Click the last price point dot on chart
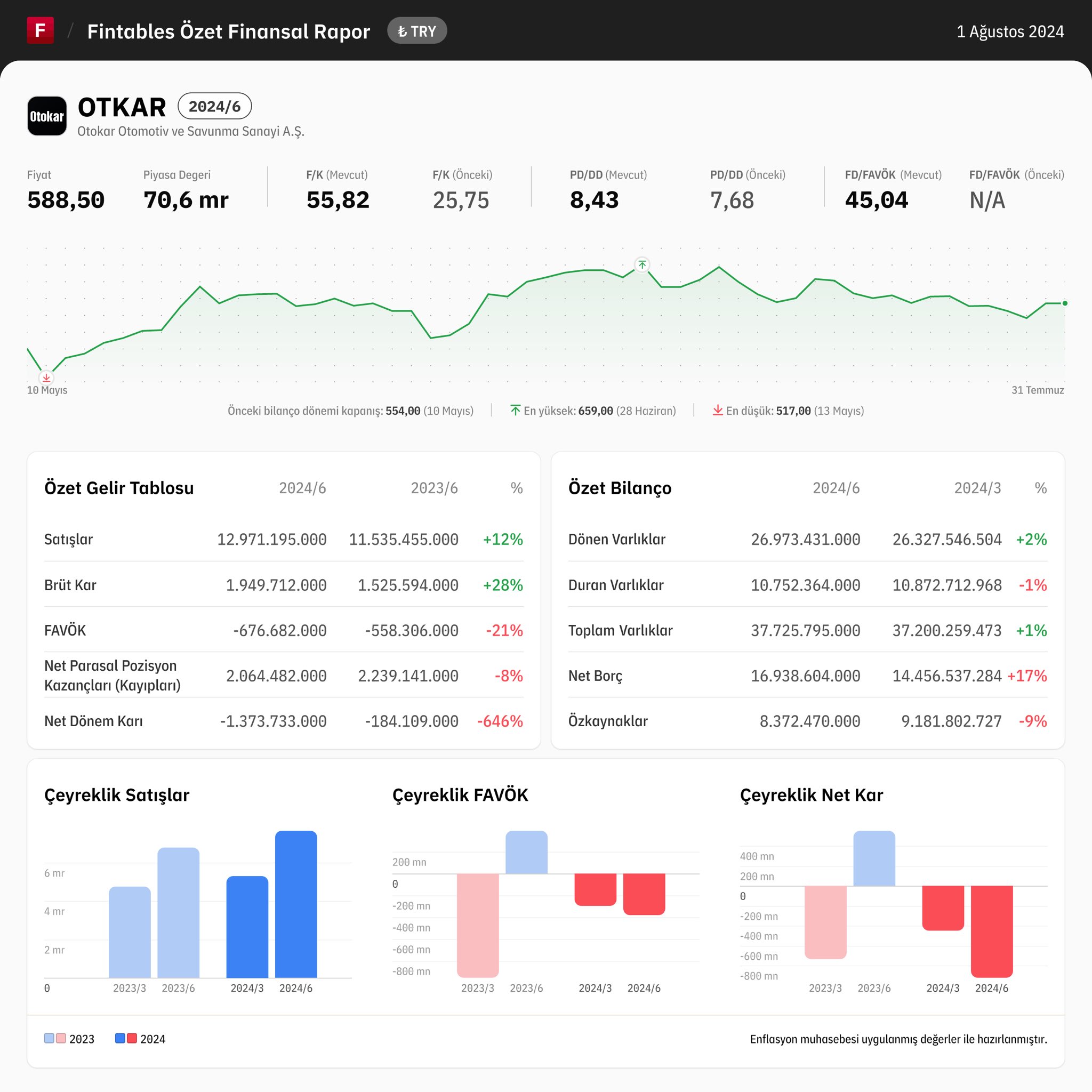The height and width of the screenshot is (1092, 1092). click(1065, 303)
